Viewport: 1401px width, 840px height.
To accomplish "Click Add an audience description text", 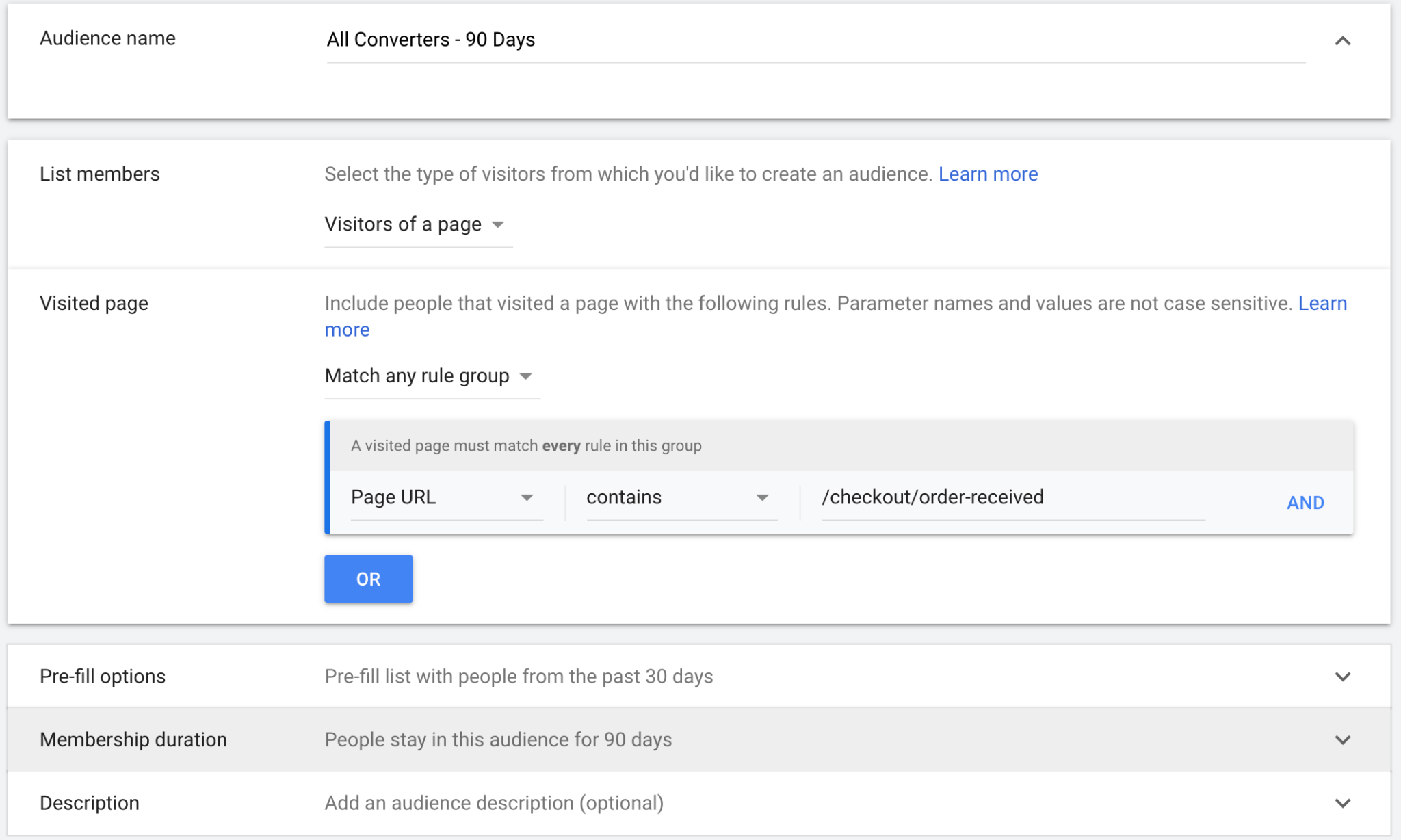I will 493,802.
